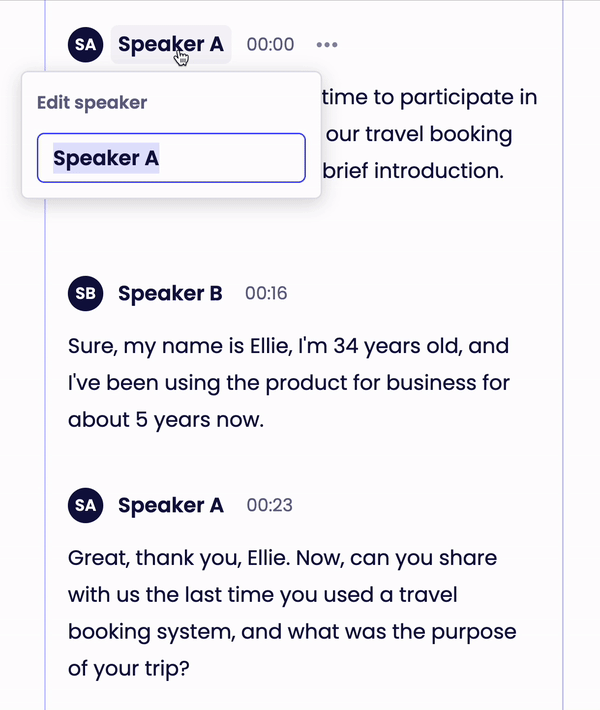This screenshot has height=710, width=600.
Task: Open Speaker A name editor at 00:23
Action: tap(170, 505)
